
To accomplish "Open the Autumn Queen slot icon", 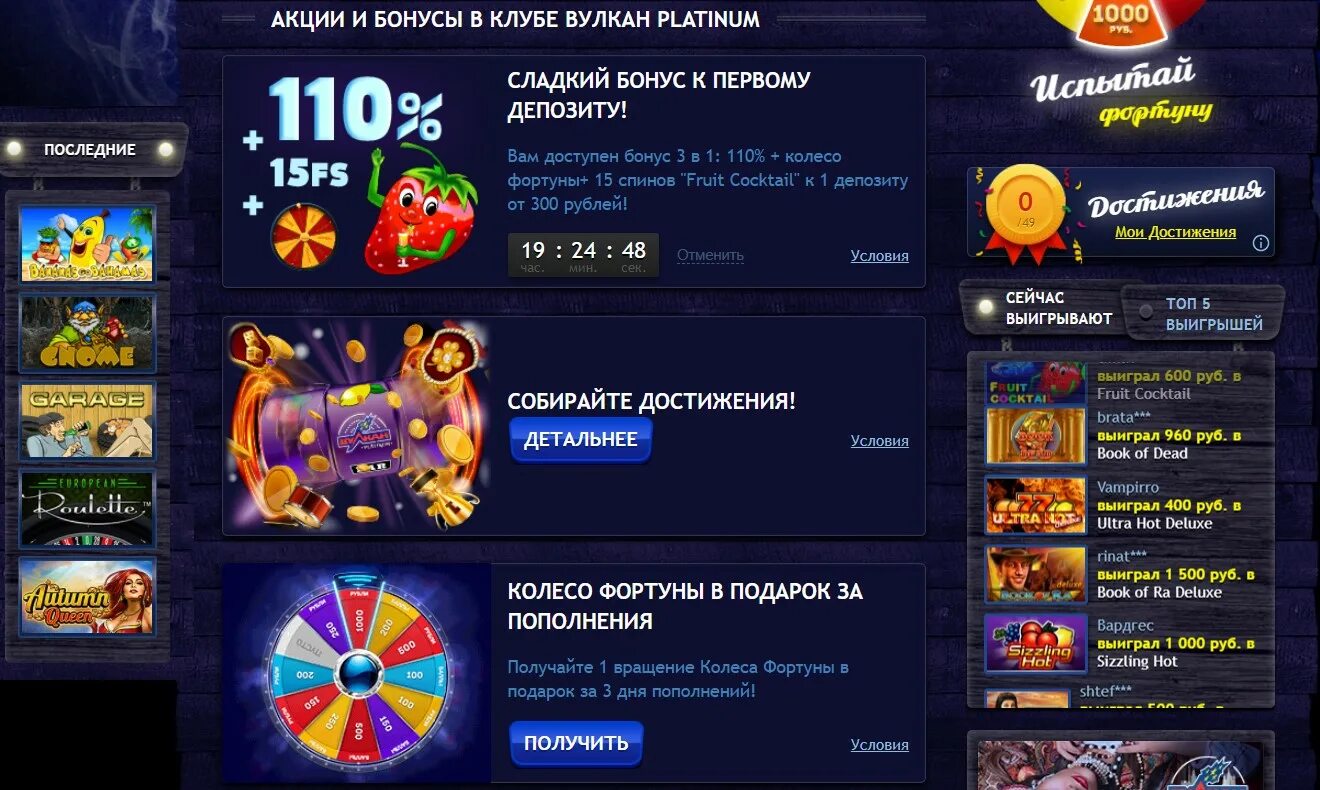I will coord(88,597).
